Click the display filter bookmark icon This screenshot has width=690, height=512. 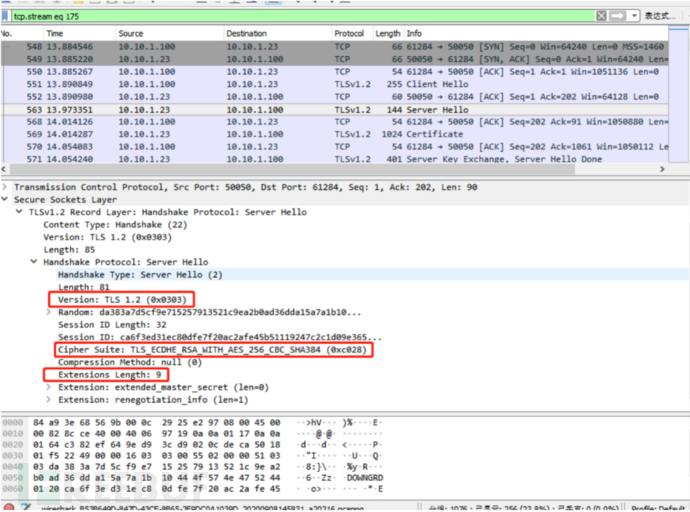tap(6, 15)
